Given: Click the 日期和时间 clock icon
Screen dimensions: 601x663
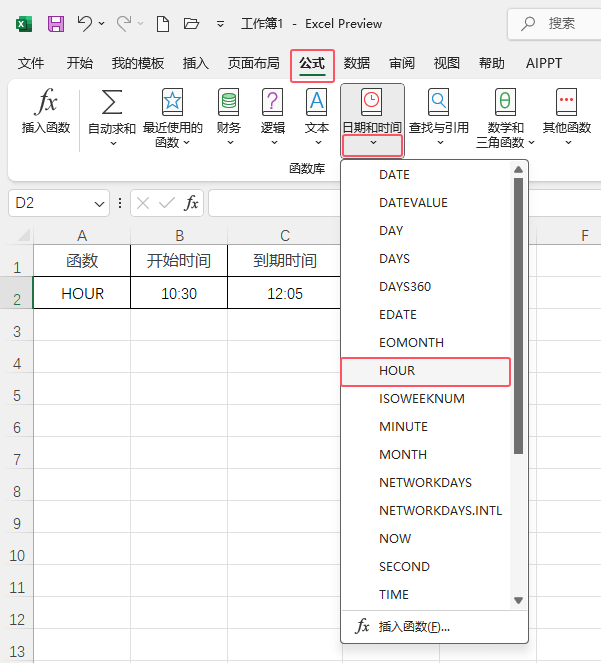Looking at the screenshot, I should coord(371,102).
